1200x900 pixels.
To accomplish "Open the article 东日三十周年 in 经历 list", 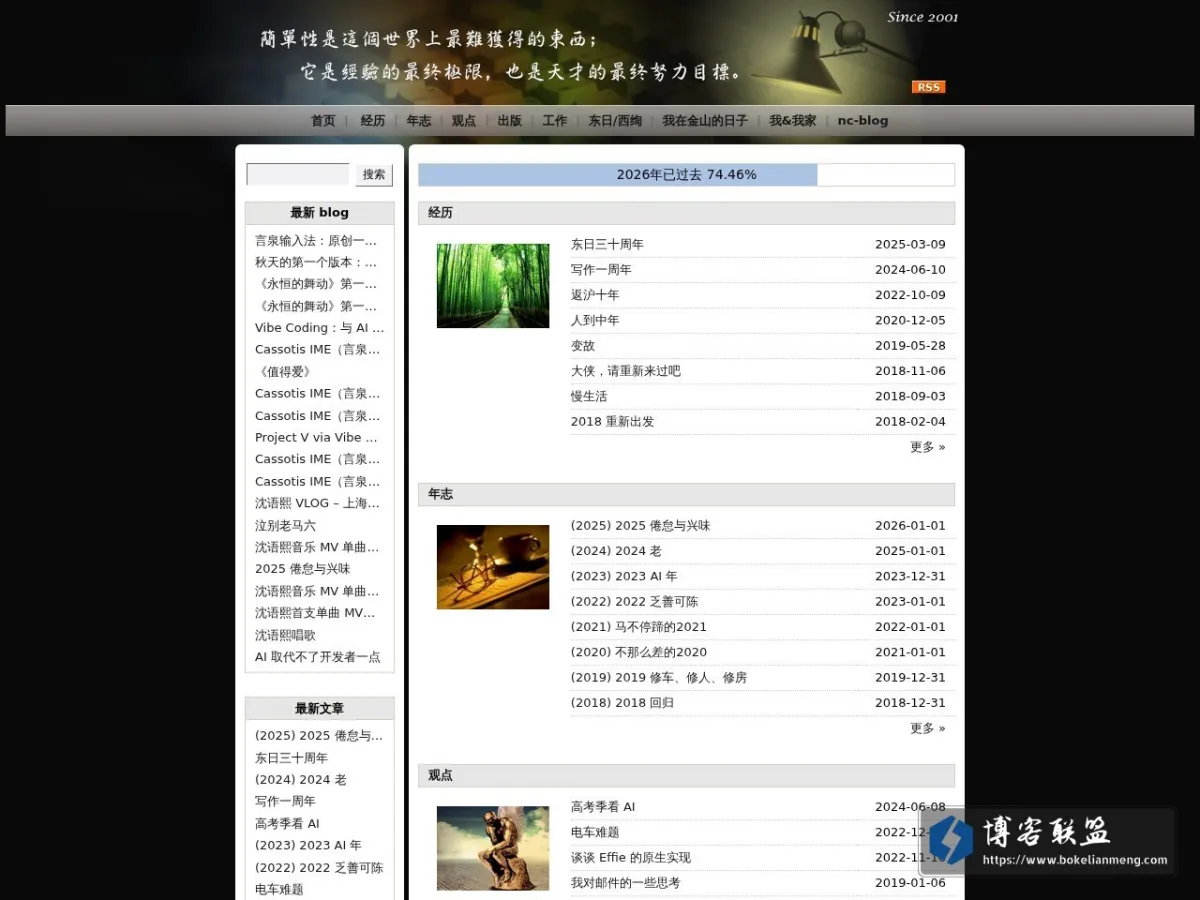I will (x=607, y=244).
